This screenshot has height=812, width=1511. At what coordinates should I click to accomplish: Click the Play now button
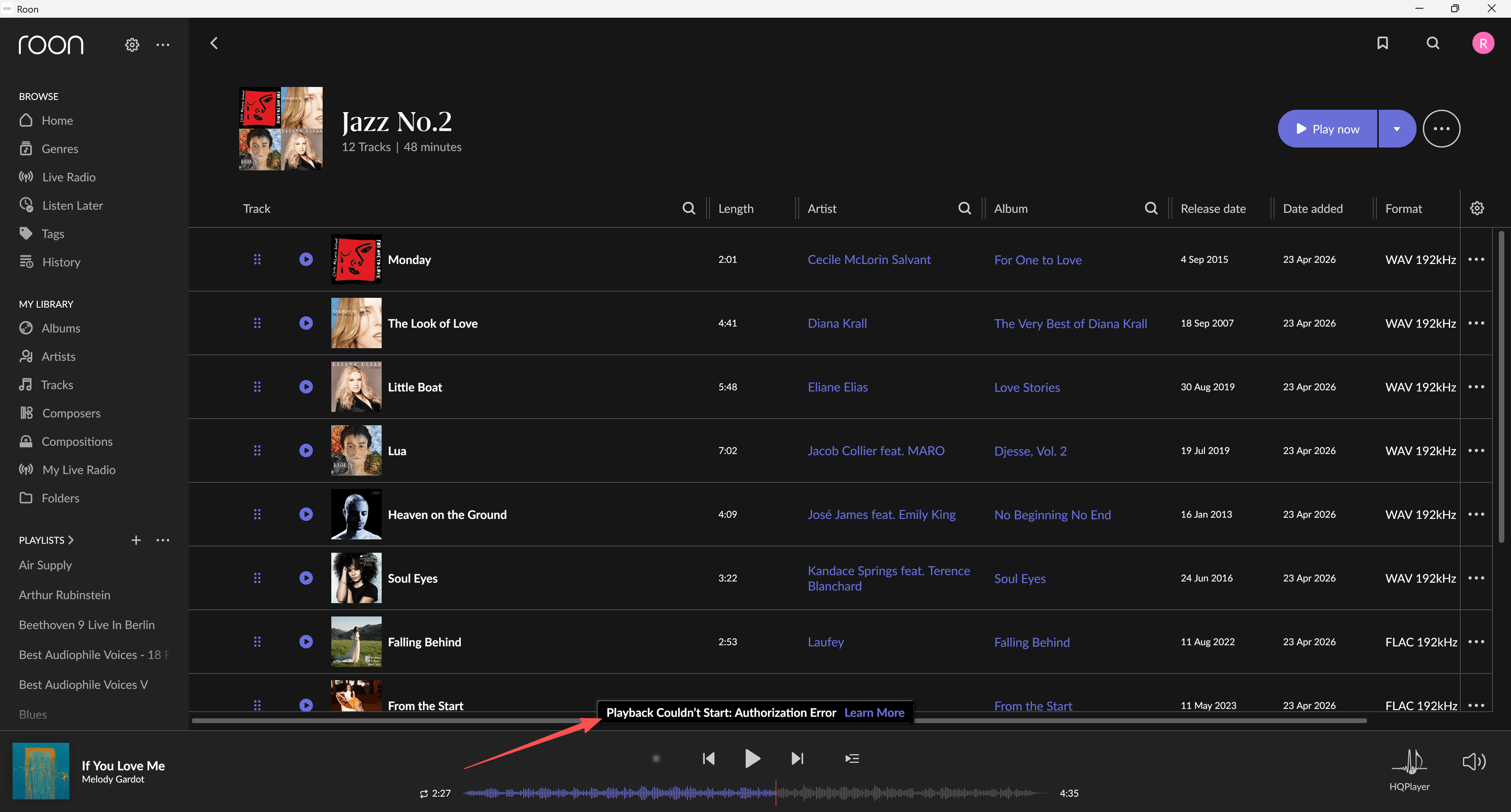pos(1327,128)
